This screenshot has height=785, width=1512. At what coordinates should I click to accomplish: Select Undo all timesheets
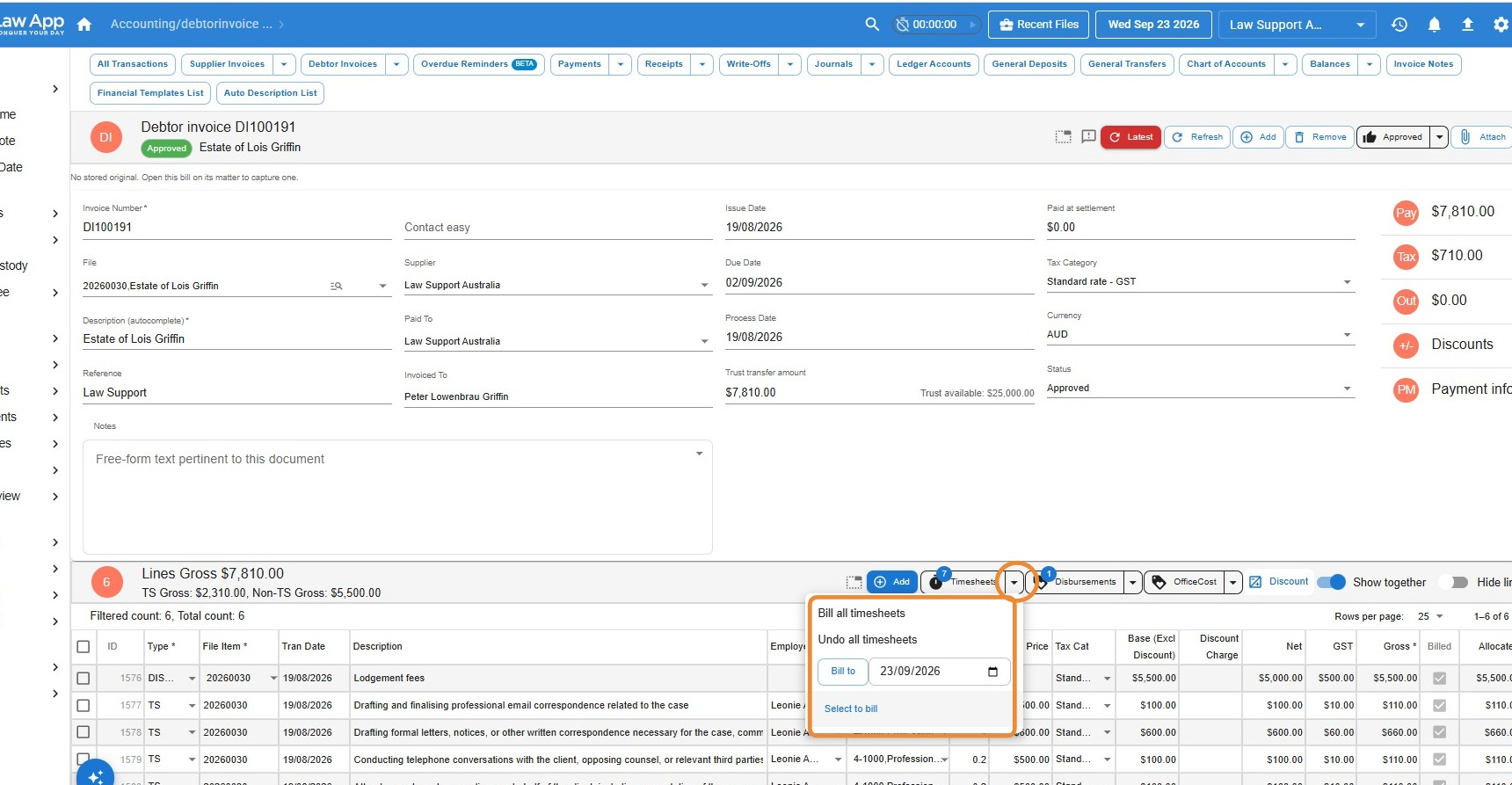coord(868,640)
